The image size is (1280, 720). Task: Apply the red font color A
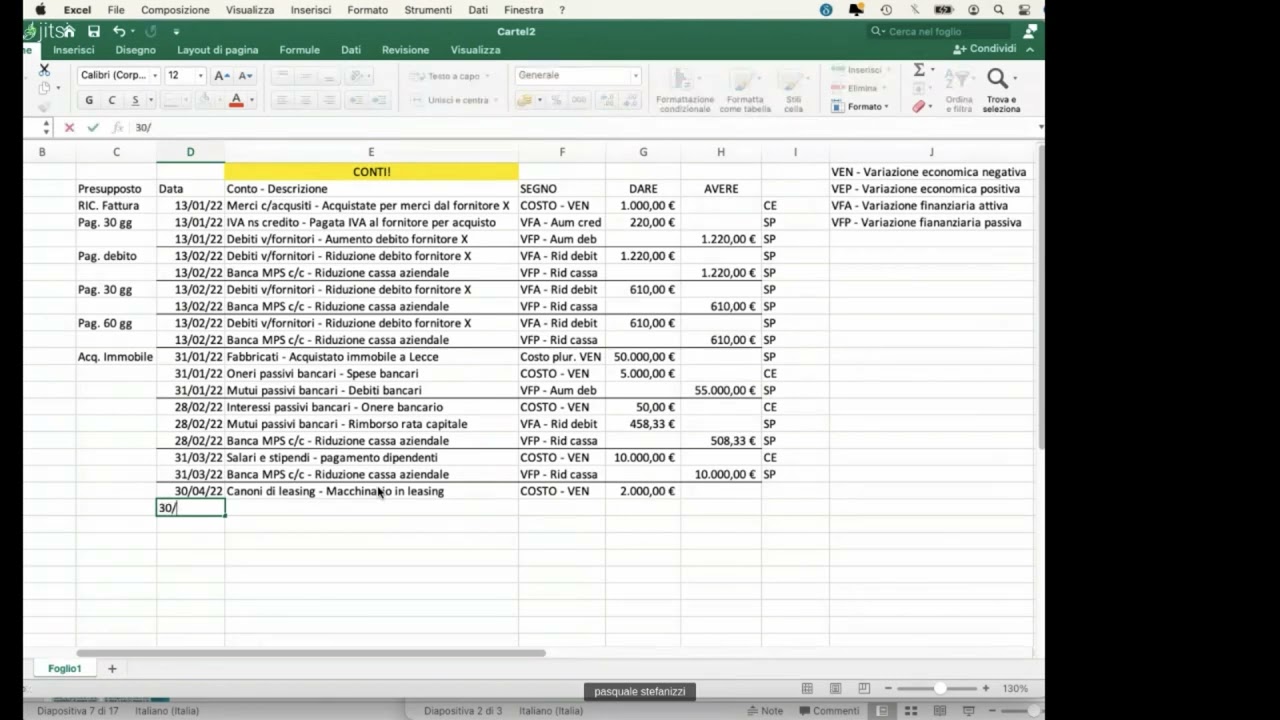(236, 100)
